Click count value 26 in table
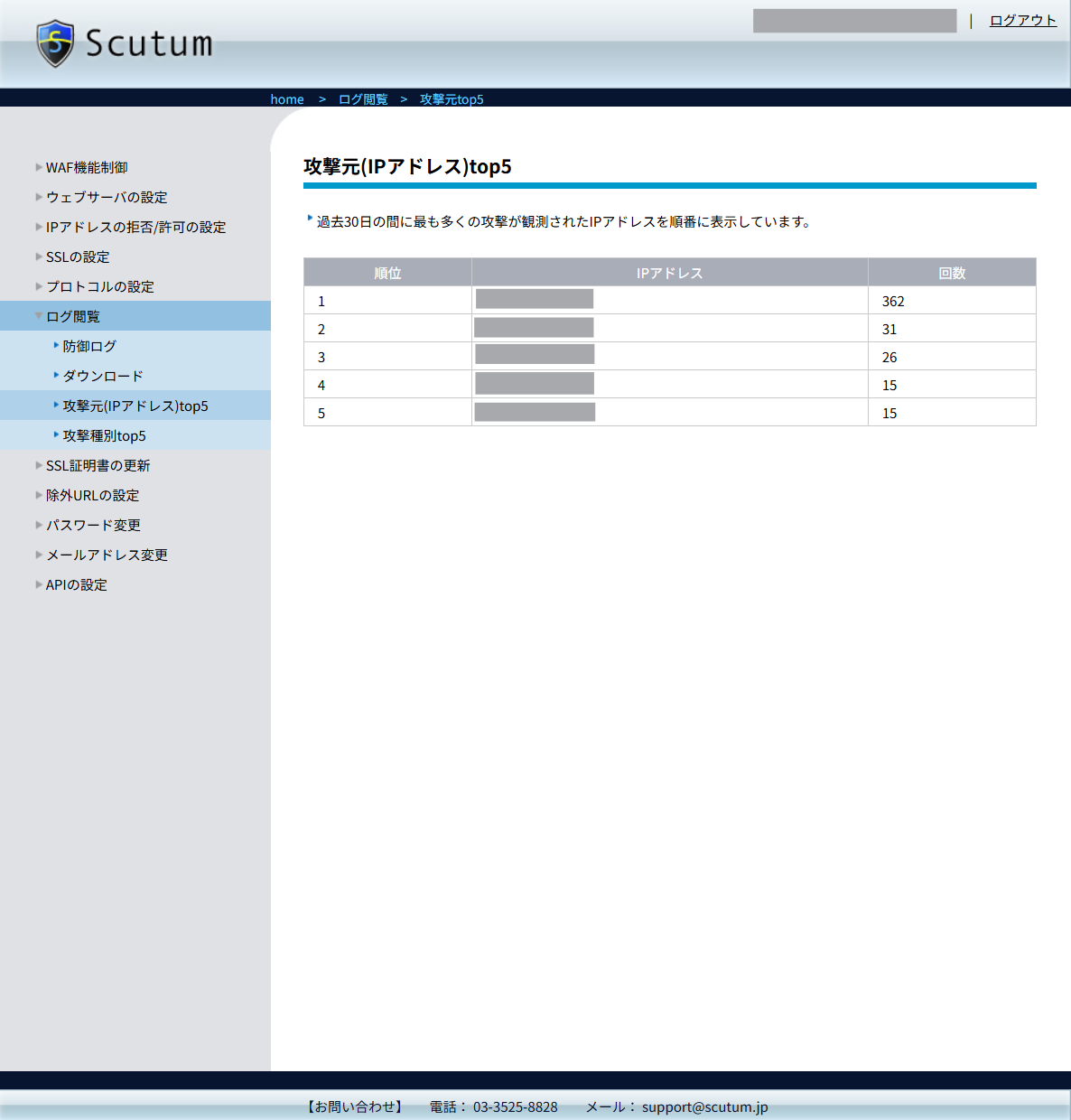 [x=889, y=357]
